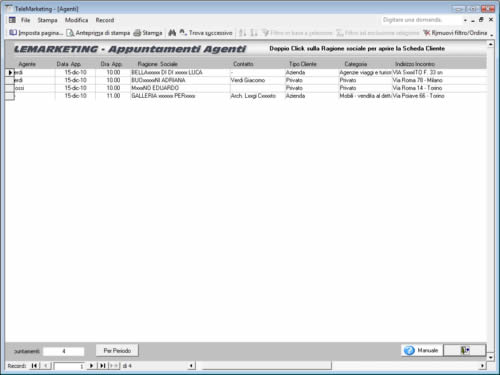Go to previous record navigation button

point(46,366)
